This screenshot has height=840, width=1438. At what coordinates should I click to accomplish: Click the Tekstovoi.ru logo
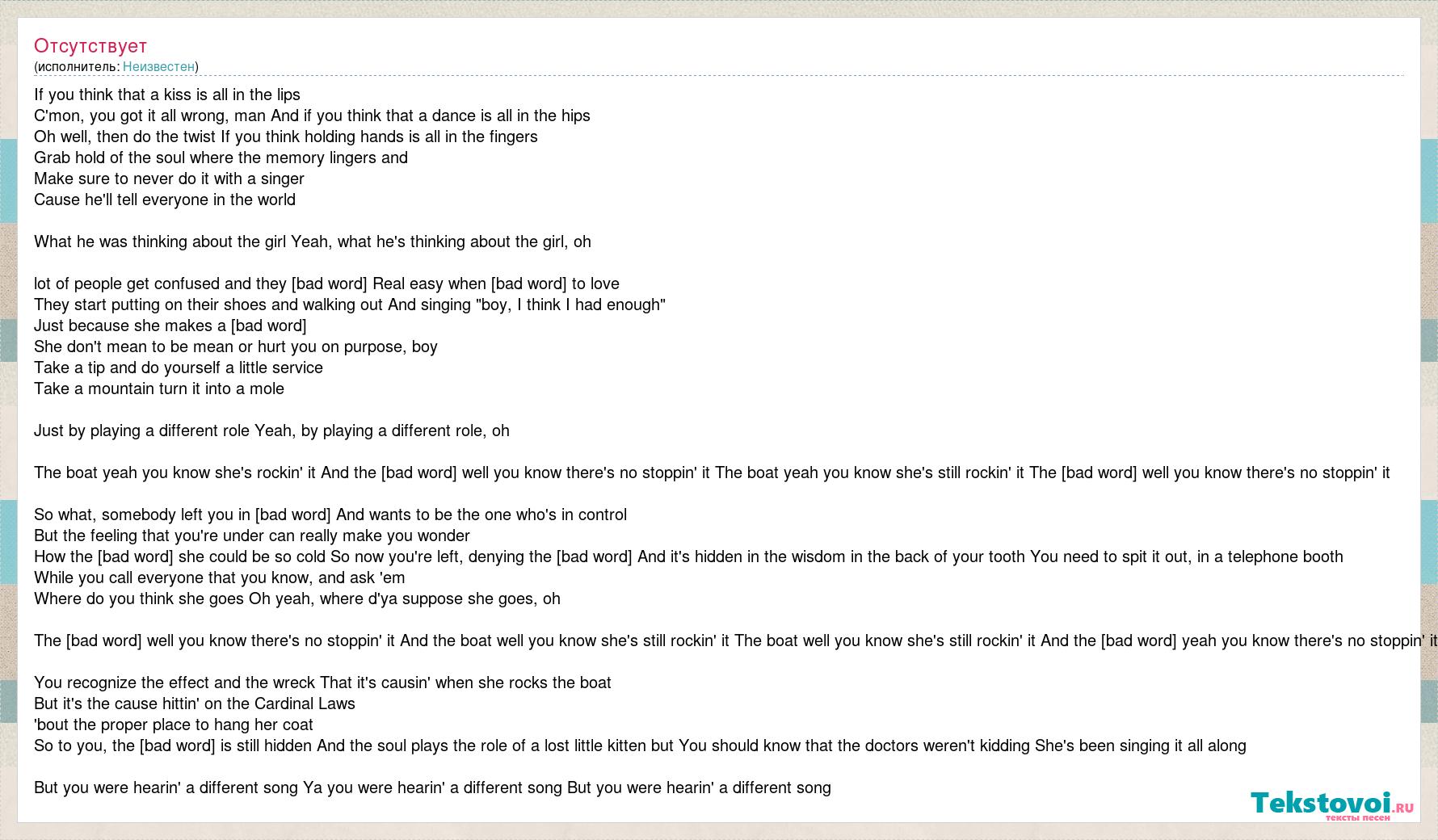1332,805
